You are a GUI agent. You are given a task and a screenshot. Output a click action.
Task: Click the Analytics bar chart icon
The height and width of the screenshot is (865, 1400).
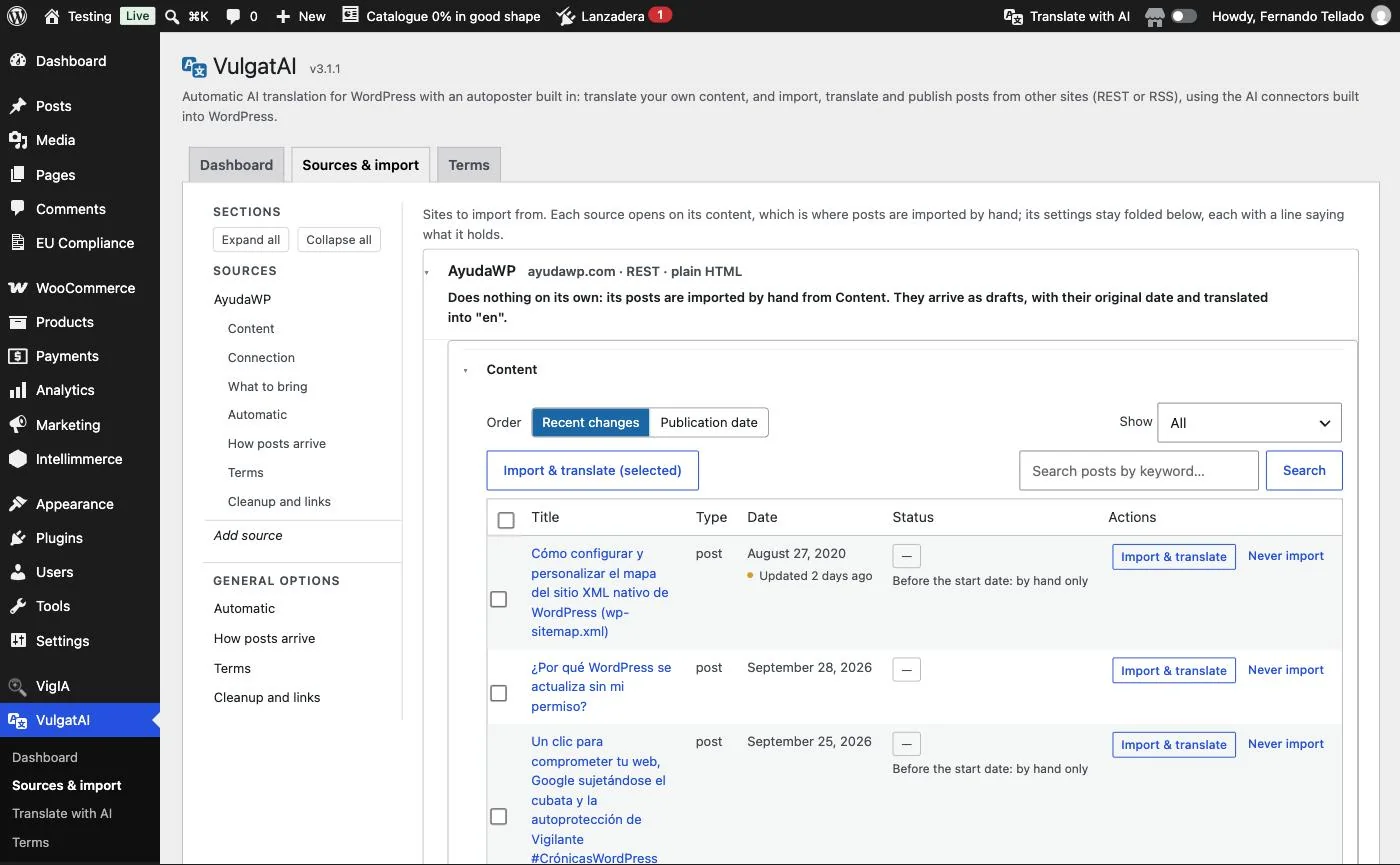(x=17, y=390)
